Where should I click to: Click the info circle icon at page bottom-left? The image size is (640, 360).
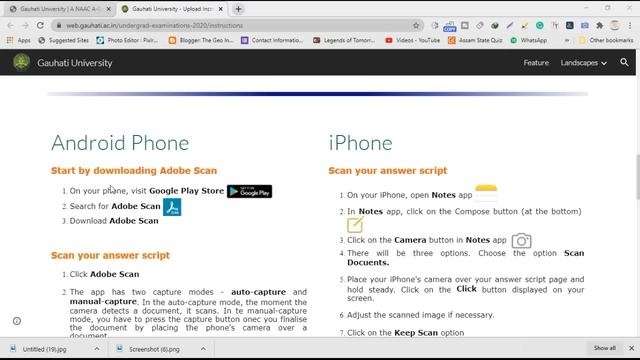pos(17,321)
